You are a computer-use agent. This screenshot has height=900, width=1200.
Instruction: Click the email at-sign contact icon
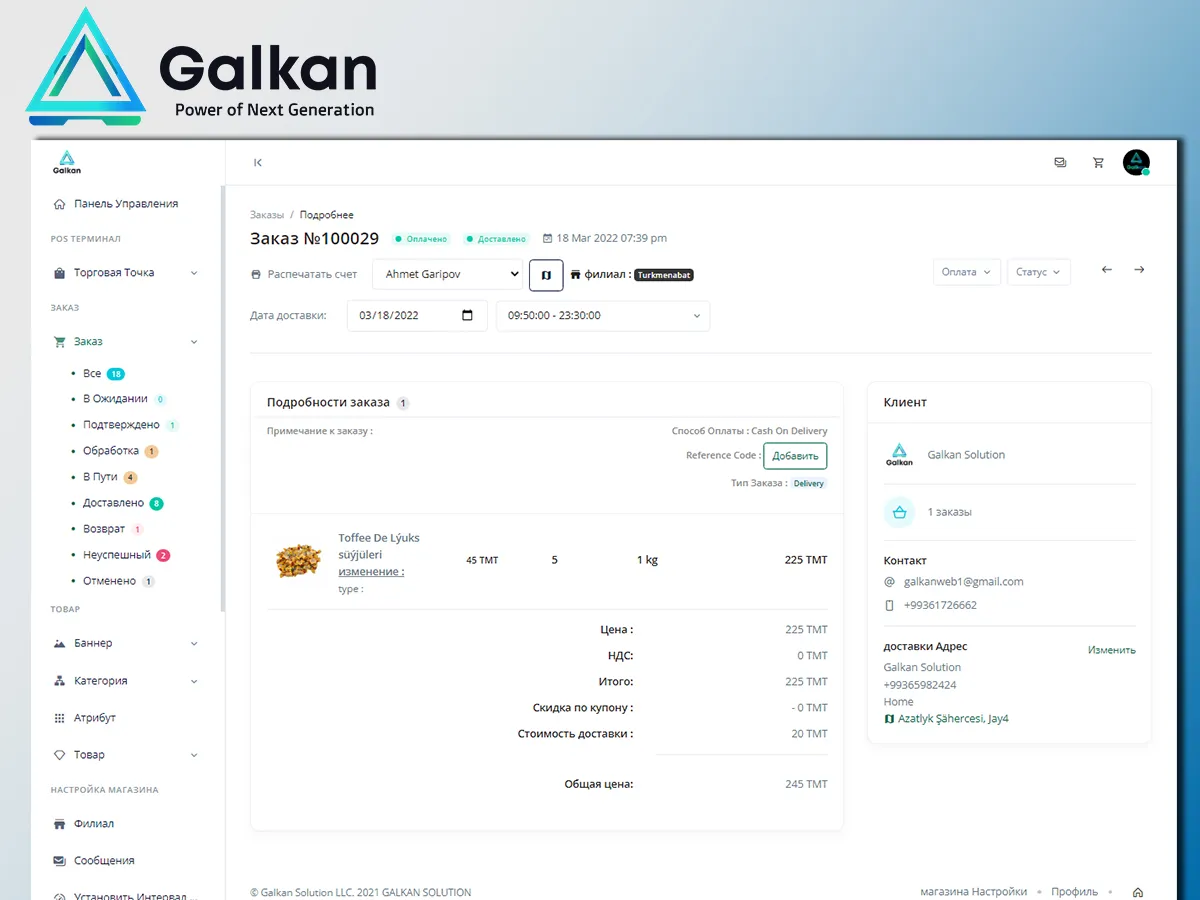pos(889,582)
